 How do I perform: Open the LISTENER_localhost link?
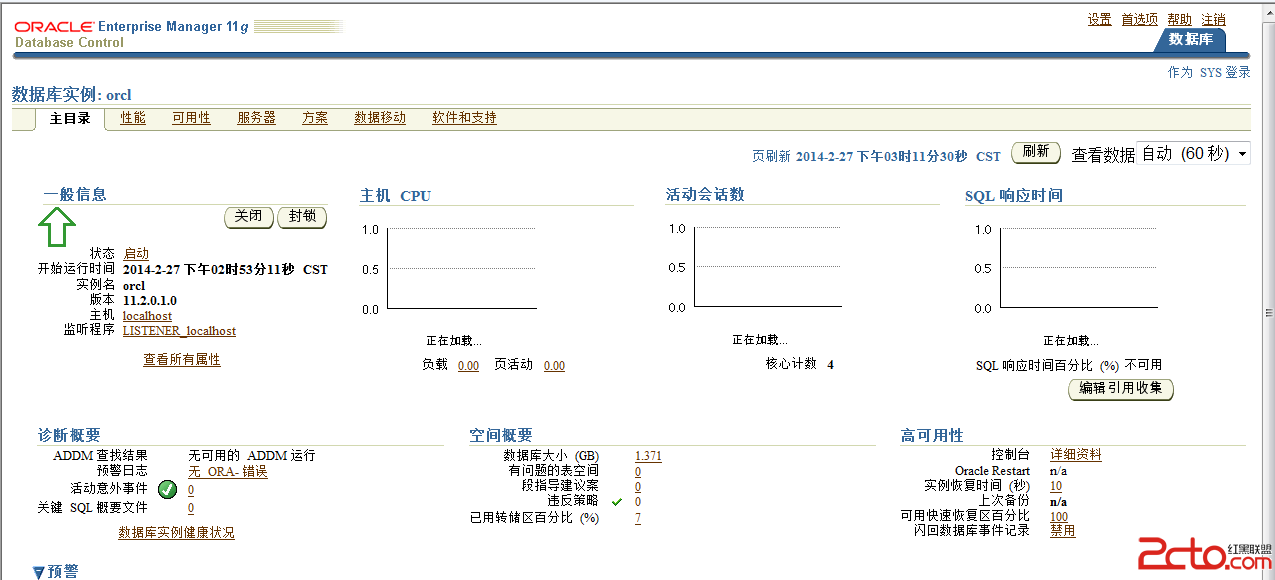pos(179,331)
